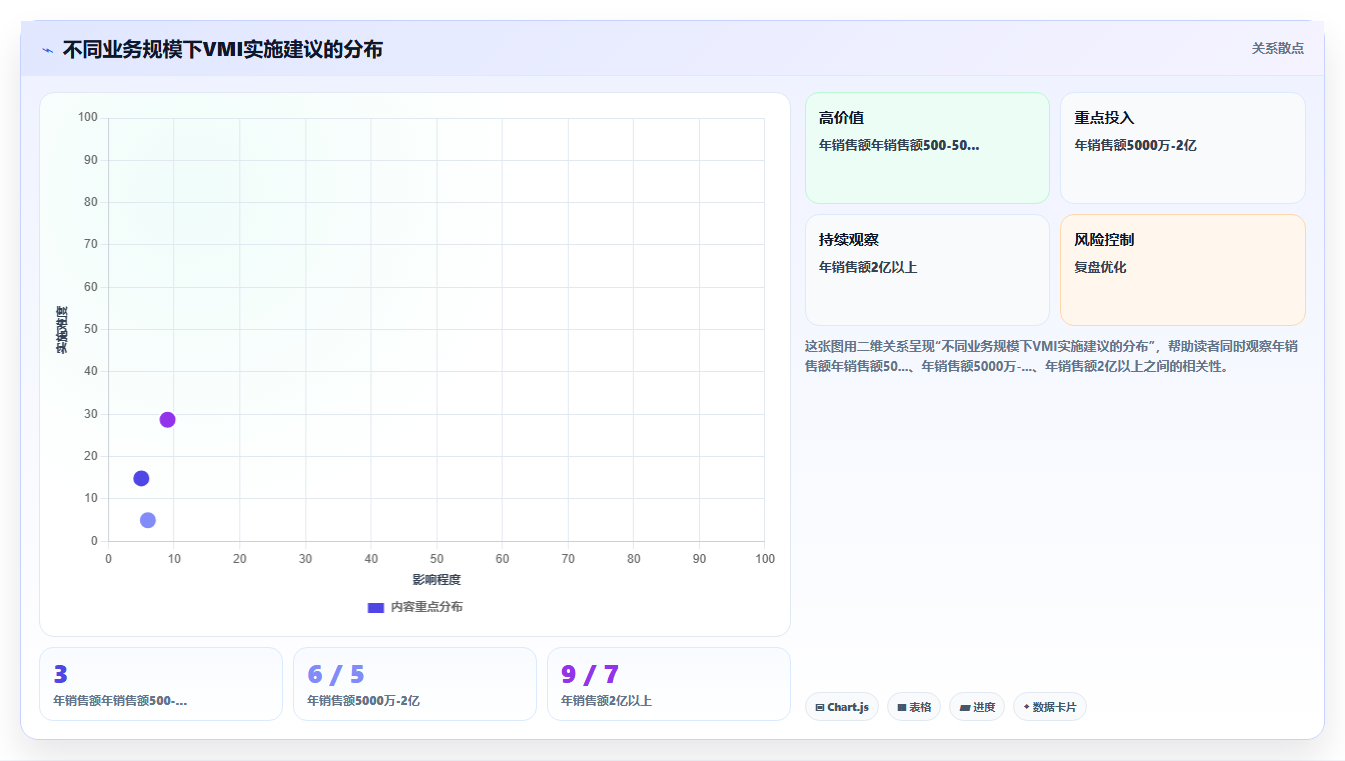
Task: Click the y-axis tick label 100
Action: tap(88, 118)
